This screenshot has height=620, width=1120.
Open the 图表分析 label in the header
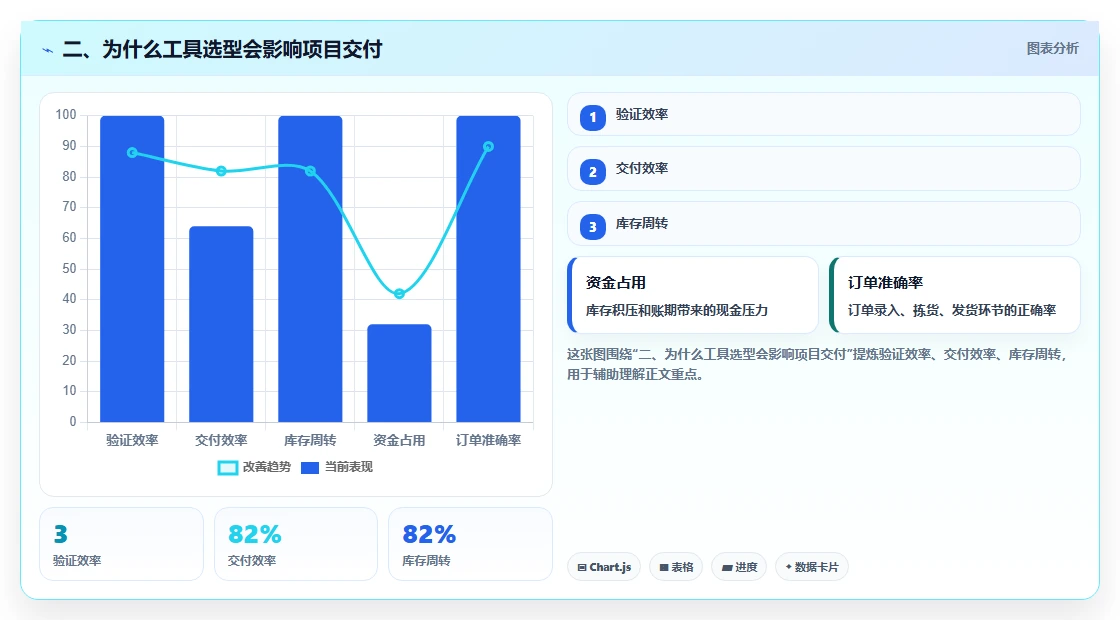1052,49
